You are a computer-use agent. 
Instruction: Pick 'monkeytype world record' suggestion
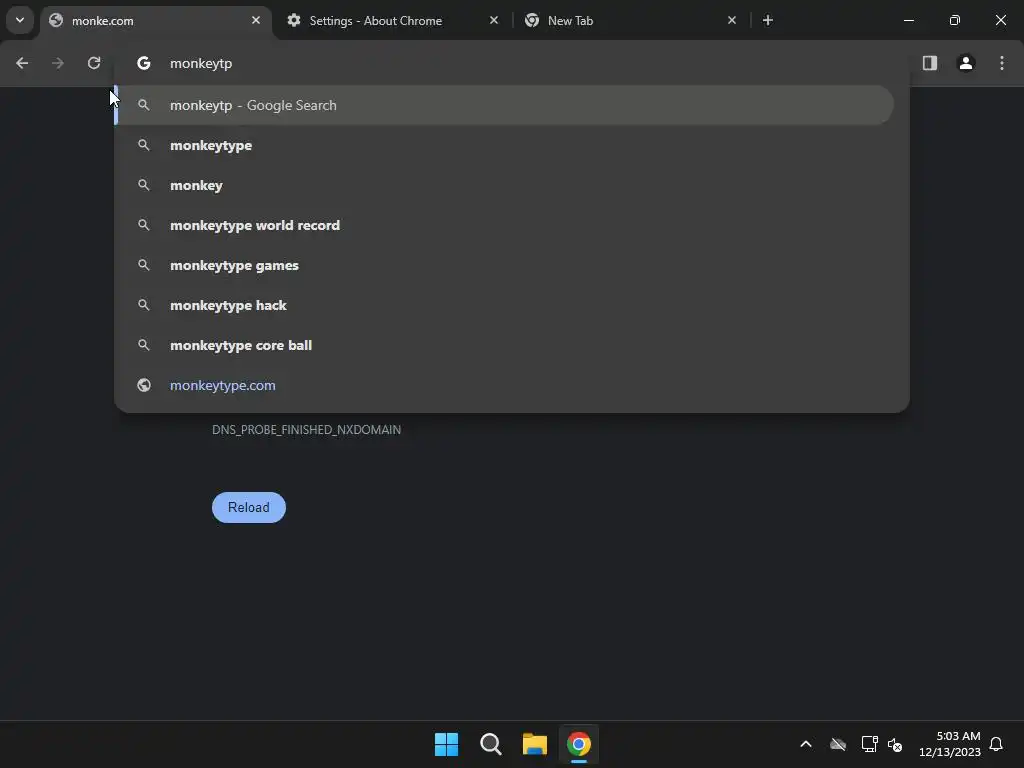coord(504,225)
